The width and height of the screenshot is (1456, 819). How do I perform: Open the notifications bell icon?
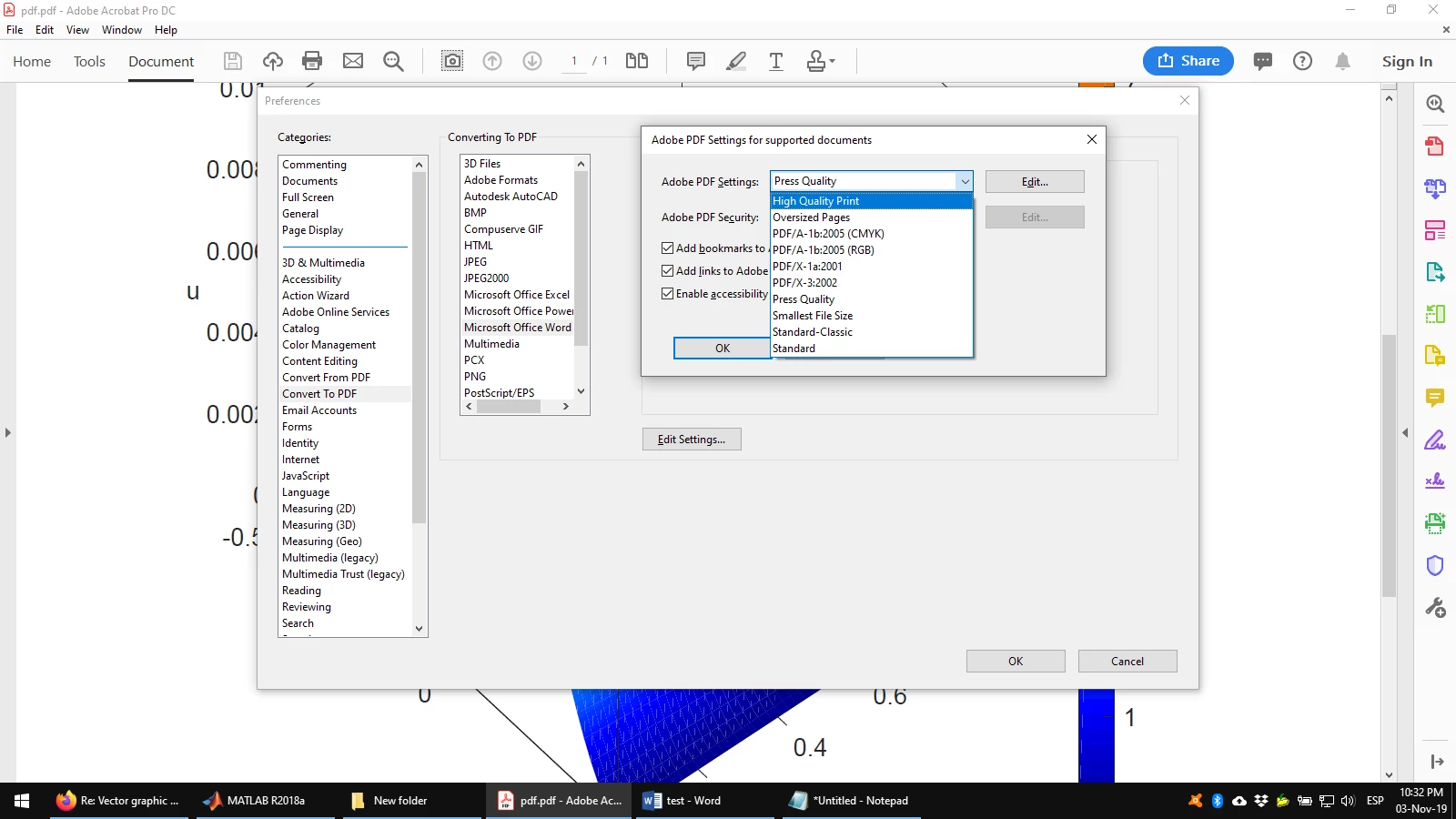tap(1343, 61)
